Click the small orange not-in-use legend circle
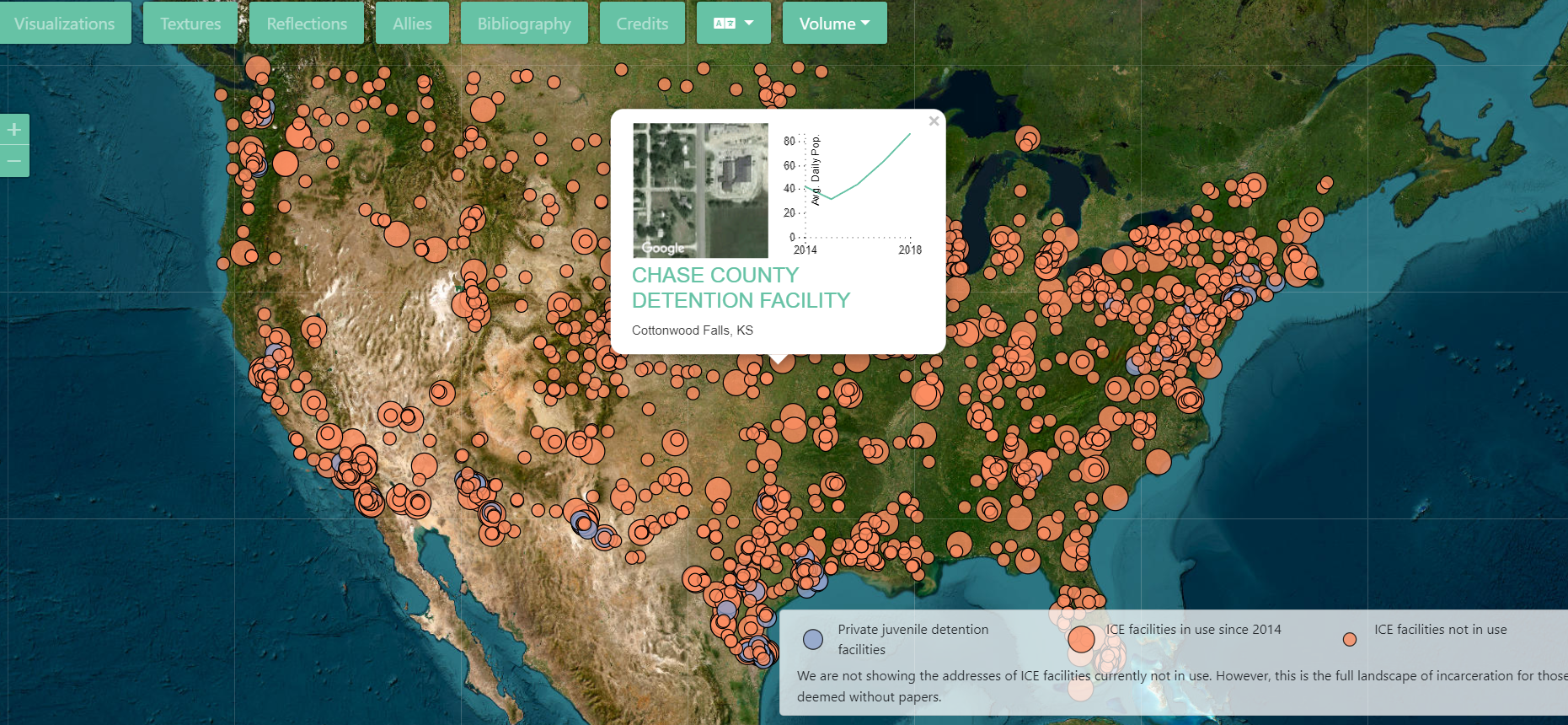This screenshot has height=725, width=1568. click(1350, 639)
